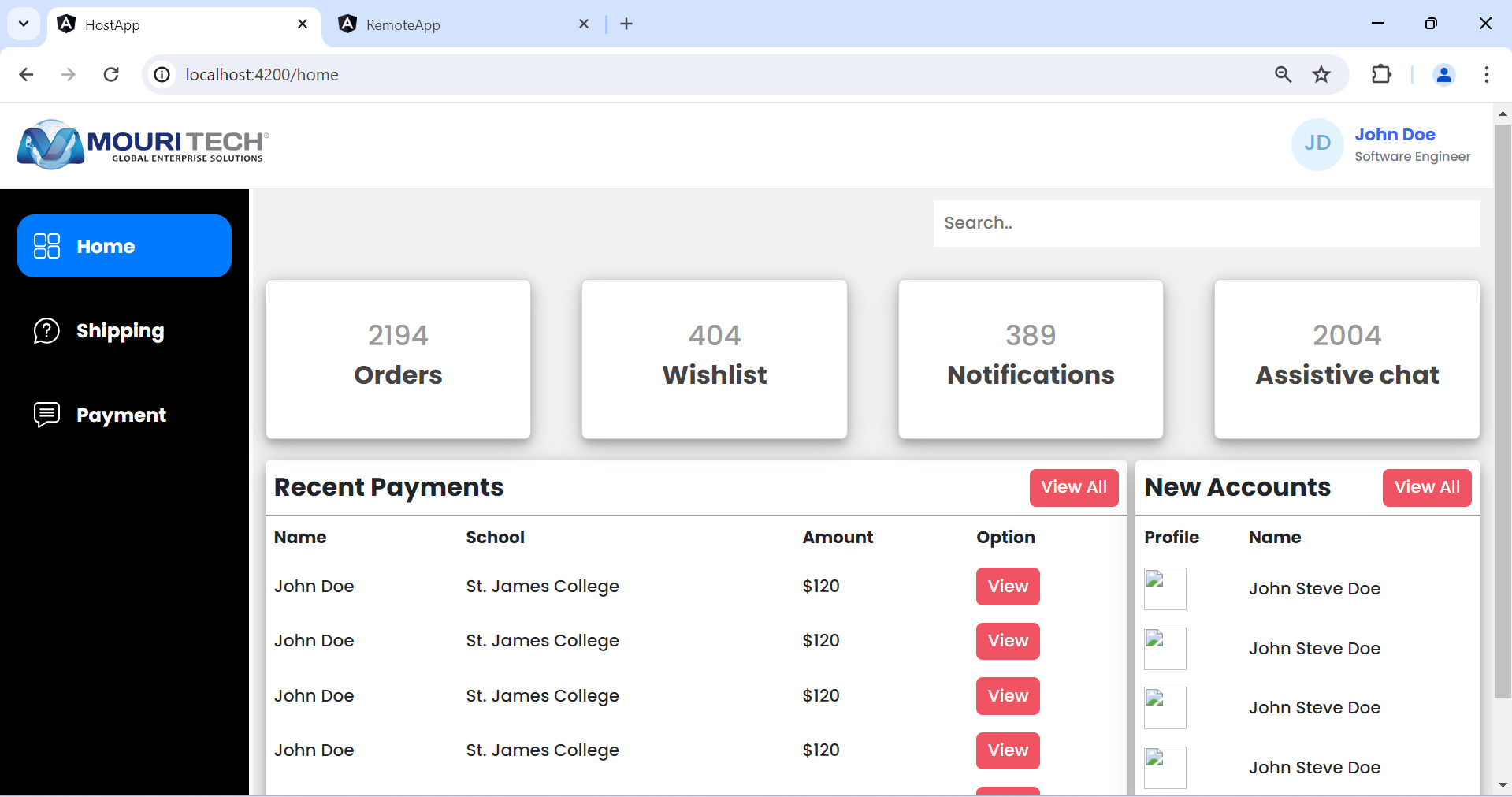View all Recent Payments
The height and width of the screenshot is (797, 1512).
pyautogui.click(x=1073, y=487)
